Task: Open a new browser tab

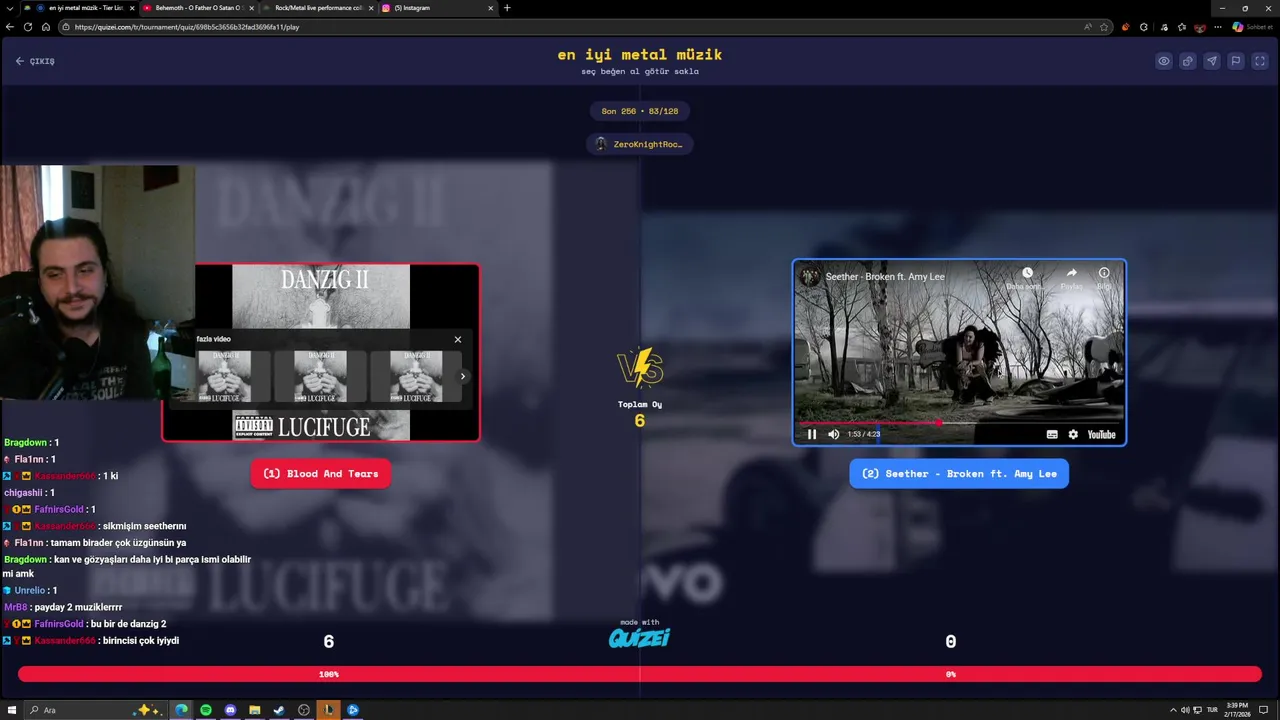Action: point(507,8)
